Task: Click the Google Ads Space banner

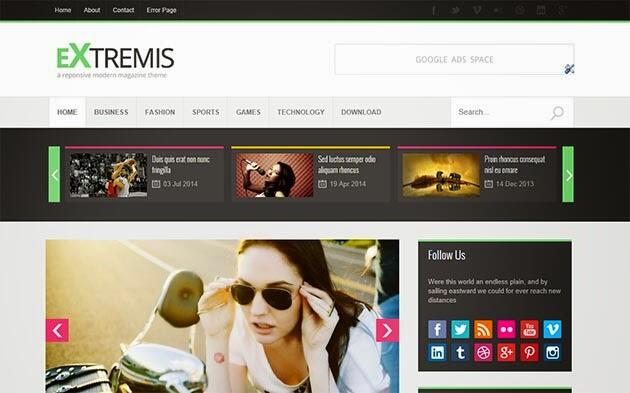Action: pos(454,59)
